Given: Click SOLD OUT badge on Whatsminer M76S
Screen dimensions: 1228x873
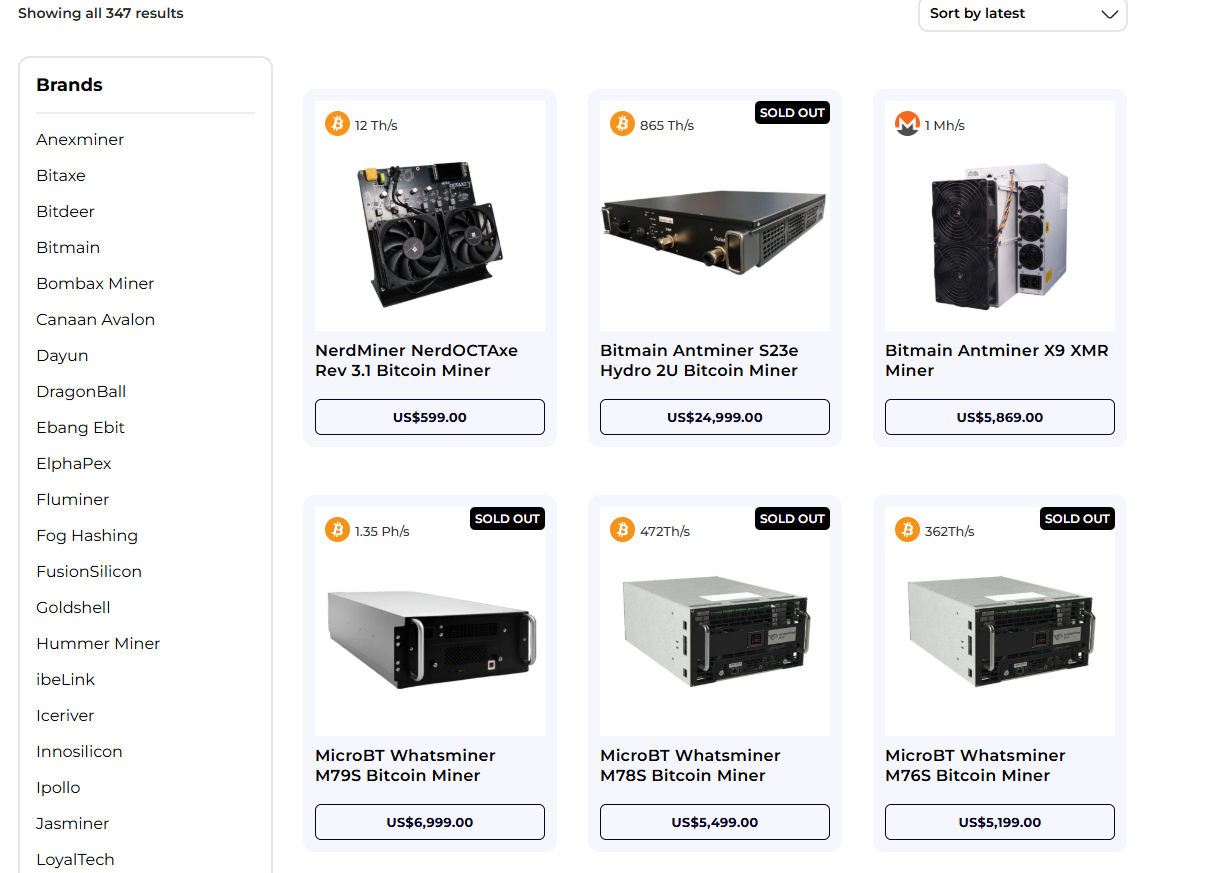Looking at the screenshot, I should click(1077, 518).
